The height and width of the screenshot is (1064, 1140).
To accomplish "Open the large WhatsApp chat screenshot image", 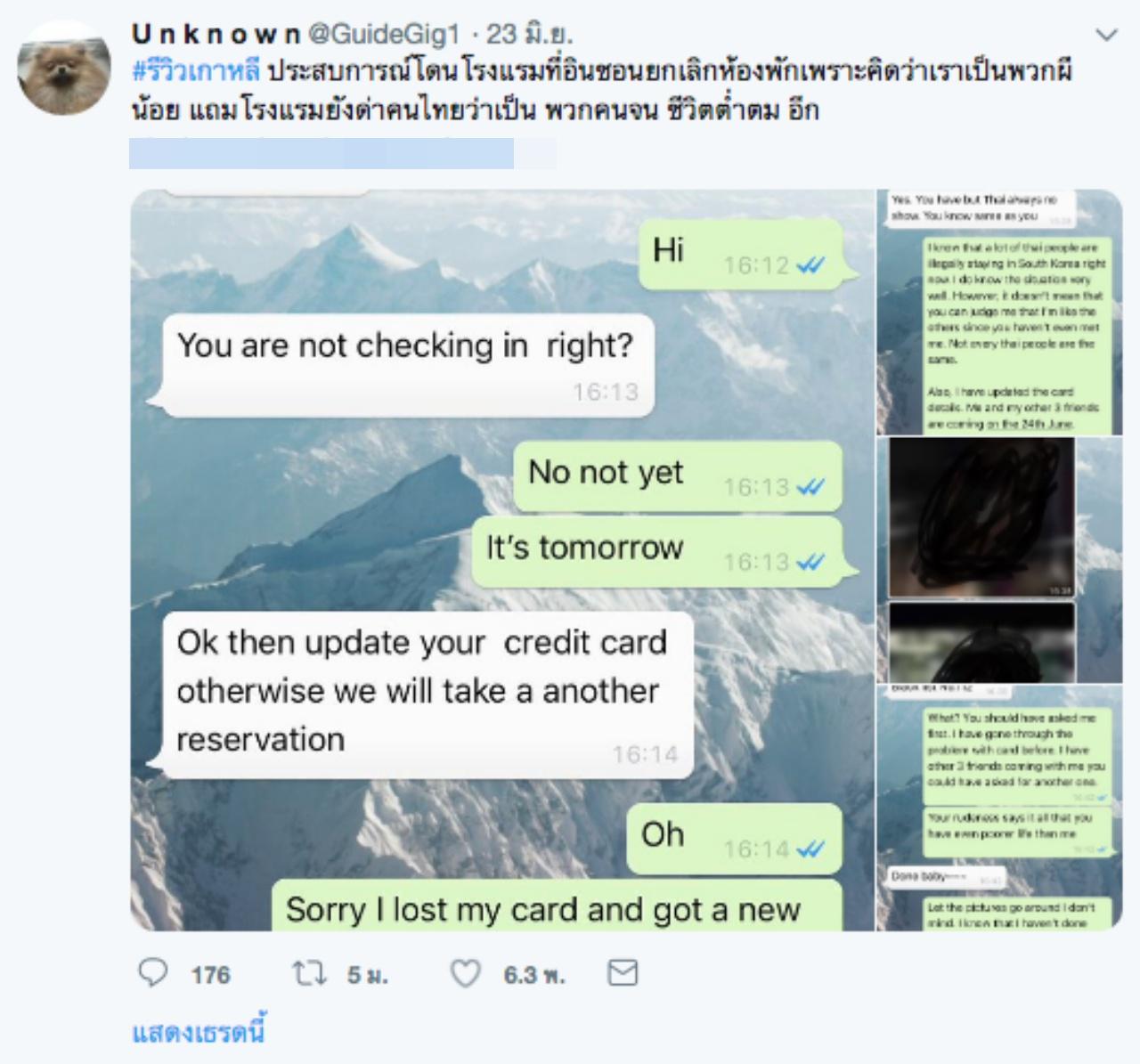I will (501, 560).
